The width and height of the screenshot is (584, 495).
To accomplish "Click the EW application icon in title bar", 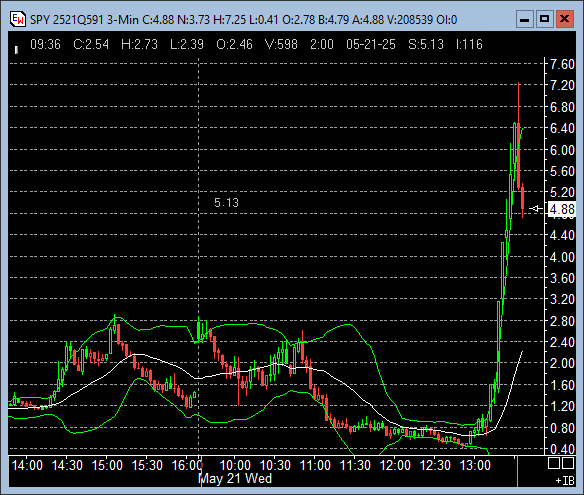I will coord(18,19).
